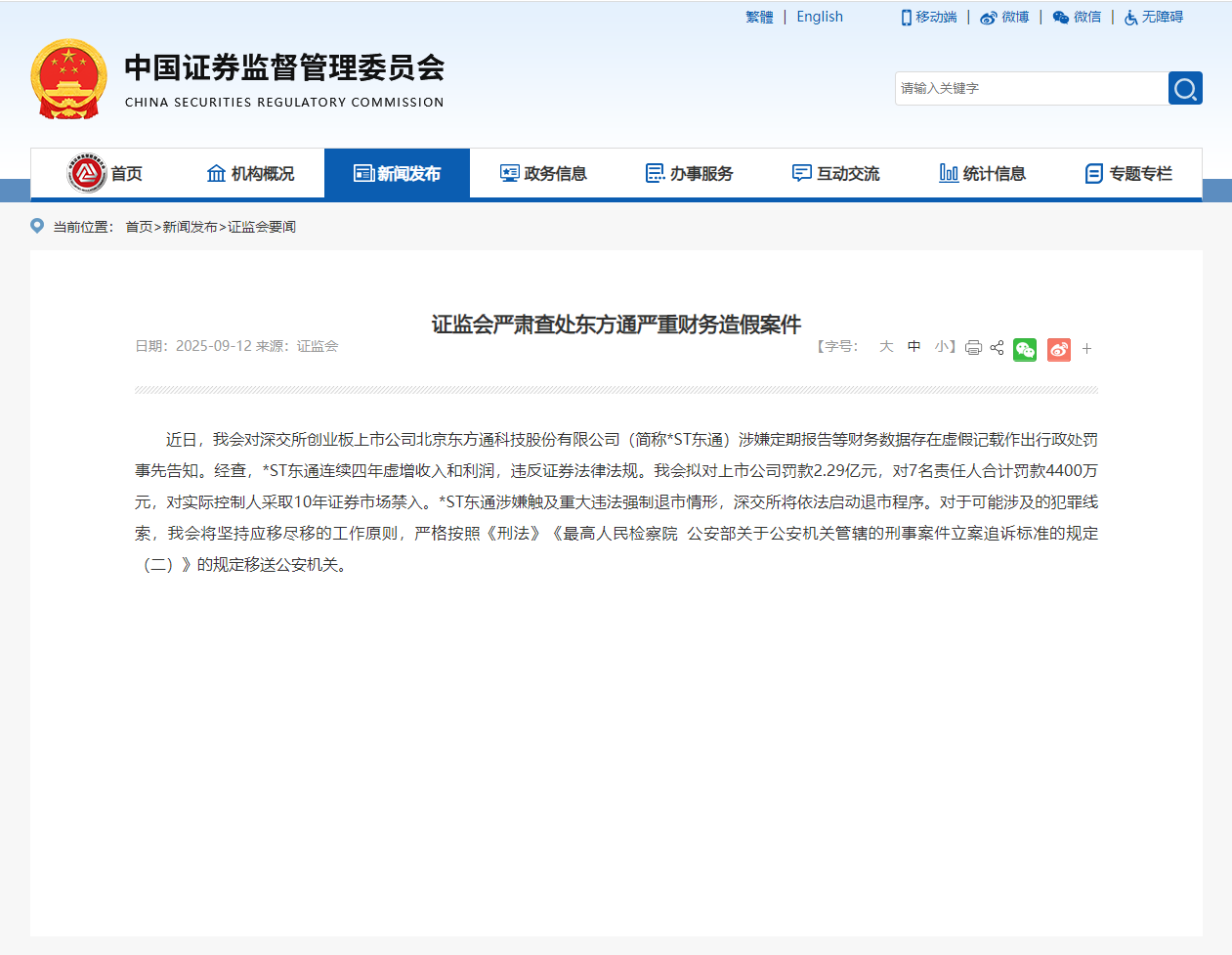Click the keyword search input field
Viewport: 1232px width, 955px height.
click(x=1032, y=88)
